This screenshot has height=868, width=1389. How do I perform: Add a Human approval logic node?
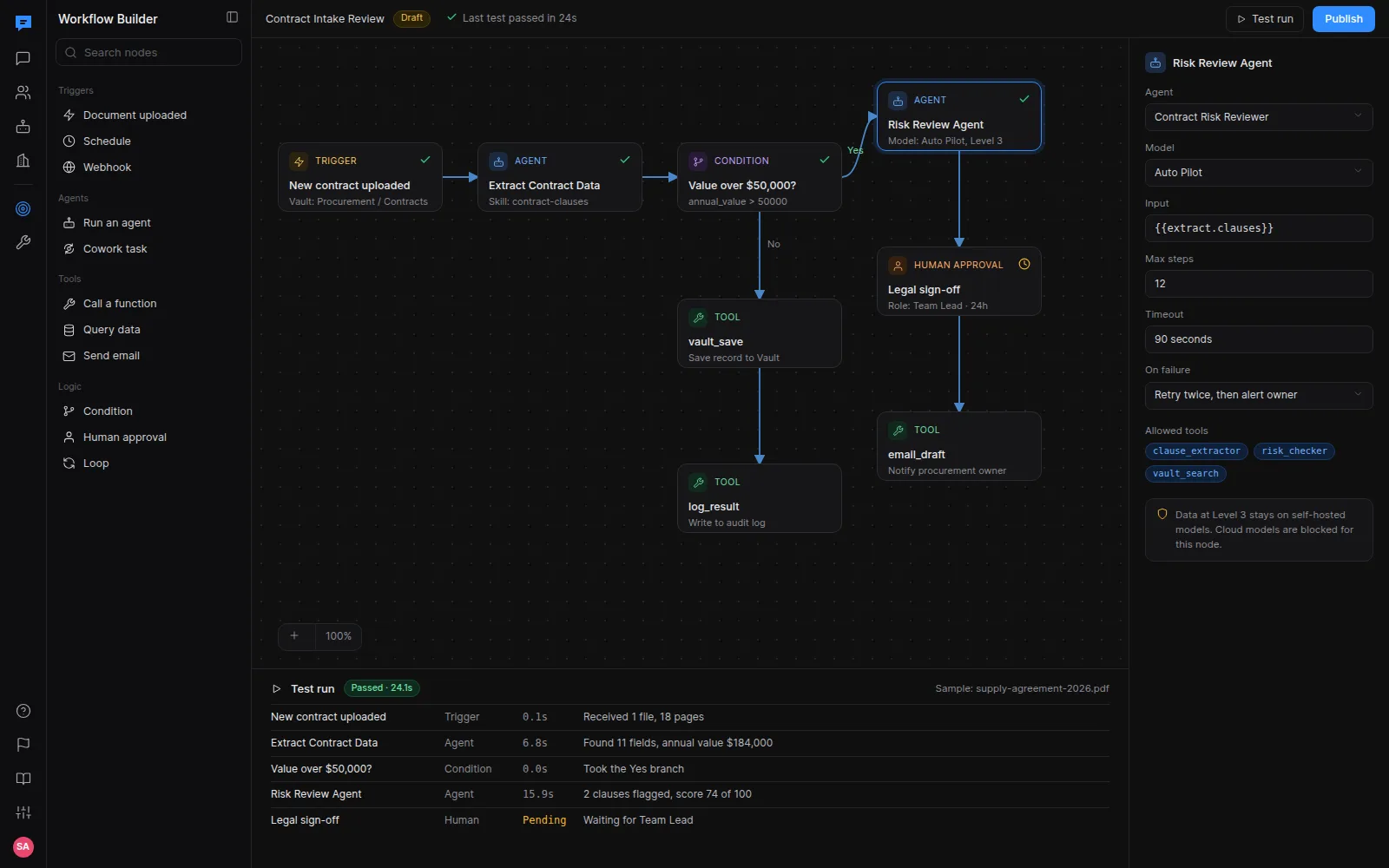pos(148,437)
